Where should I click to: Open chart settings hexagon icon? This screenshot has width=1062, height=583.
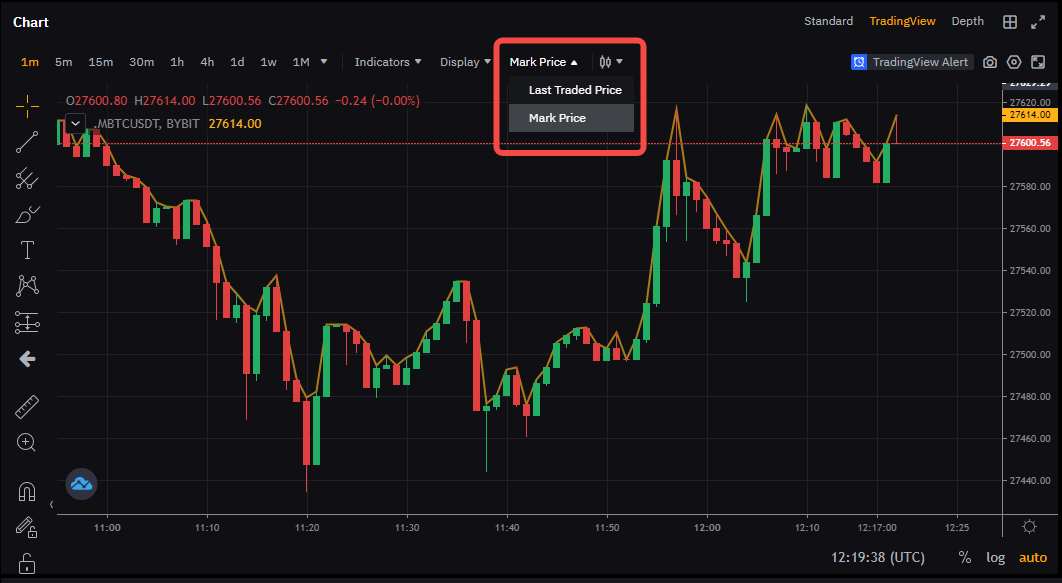pyautogui.click(x=1014, y=62)
